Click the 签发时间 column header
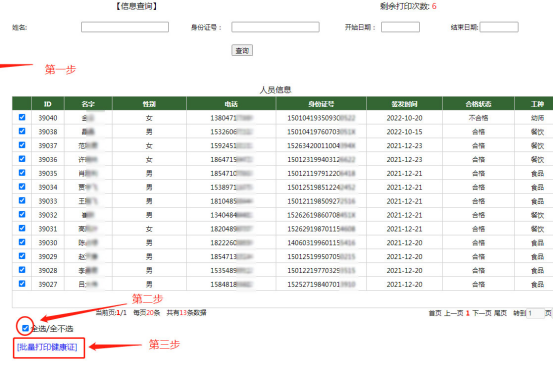The height and width of the screenshot is (374, 553). click(x=404, y=104)
